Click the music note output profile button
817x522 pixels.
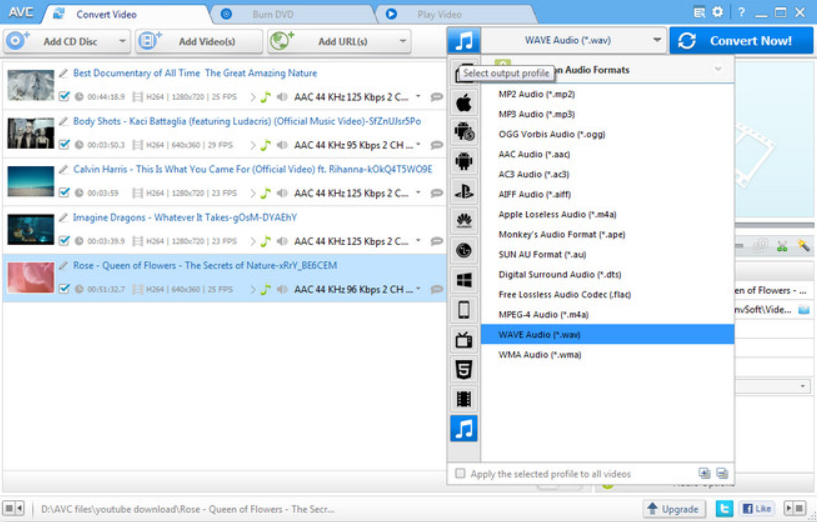point(464,41)
